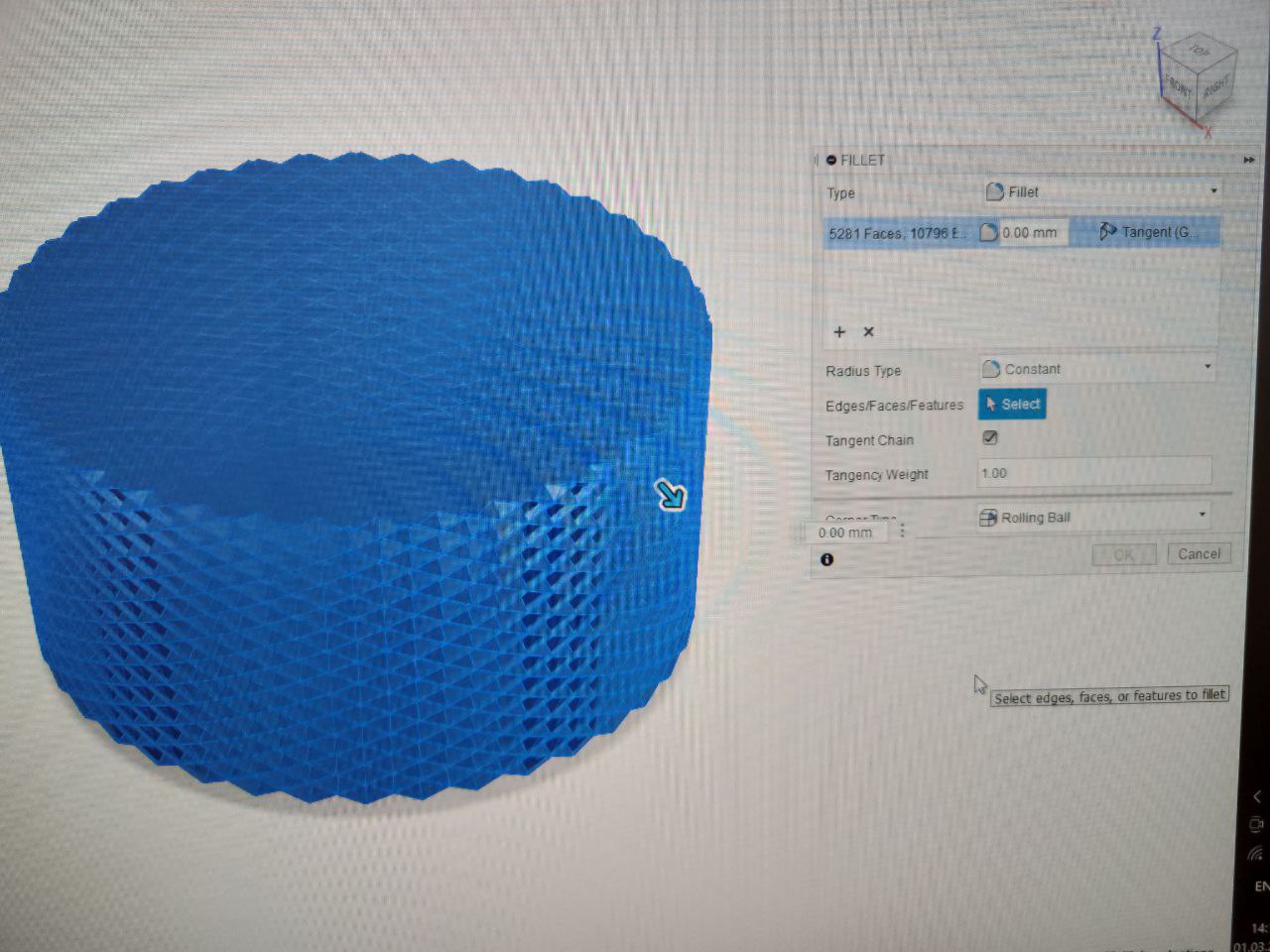Click the OK button in the FILLET dialog
The width and height of the screenshot is (1270, 952).
click(x=1123, y=554)
